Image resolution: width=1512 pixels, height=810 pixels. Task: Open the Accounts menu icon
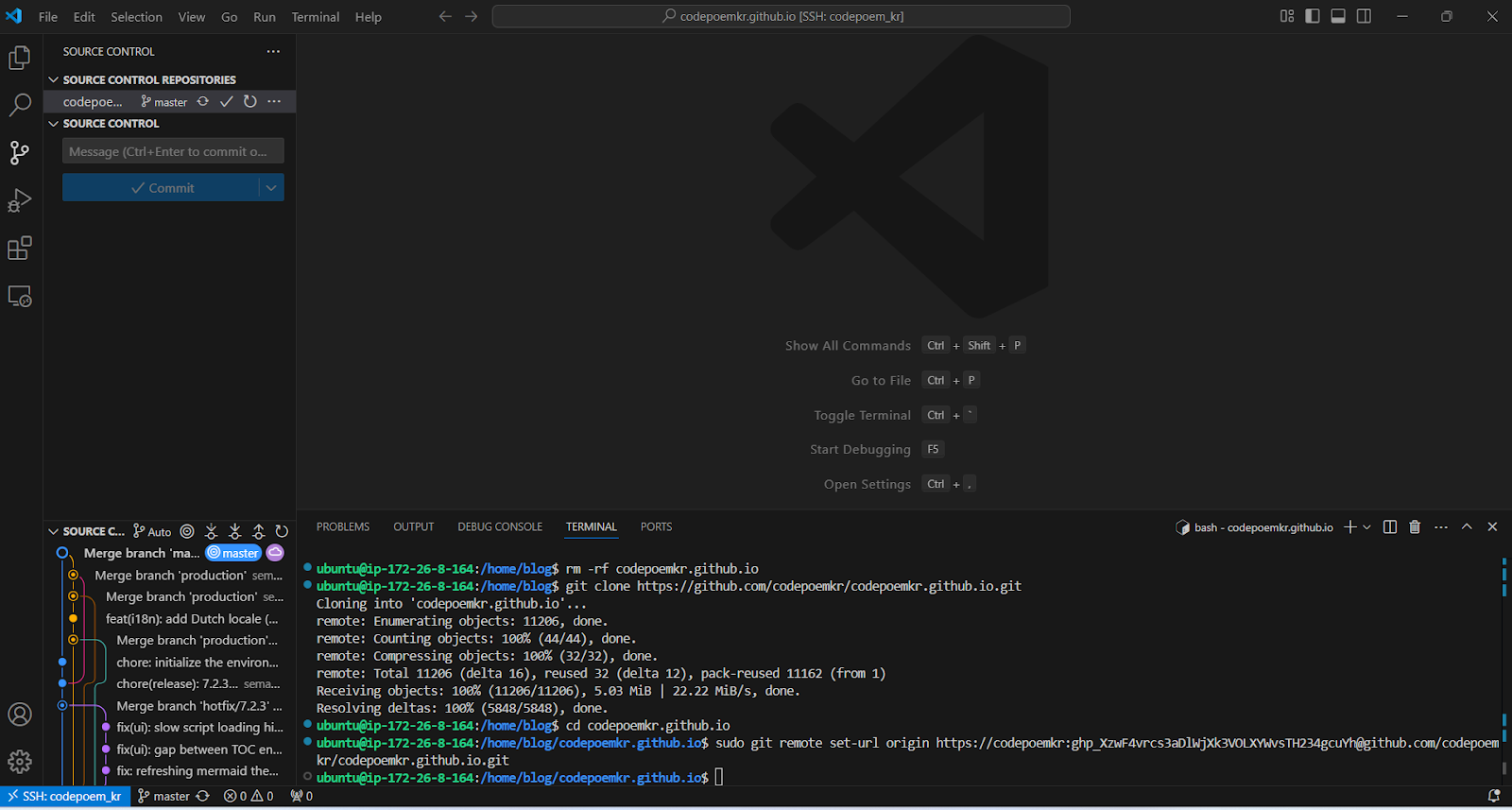point(20,715)
